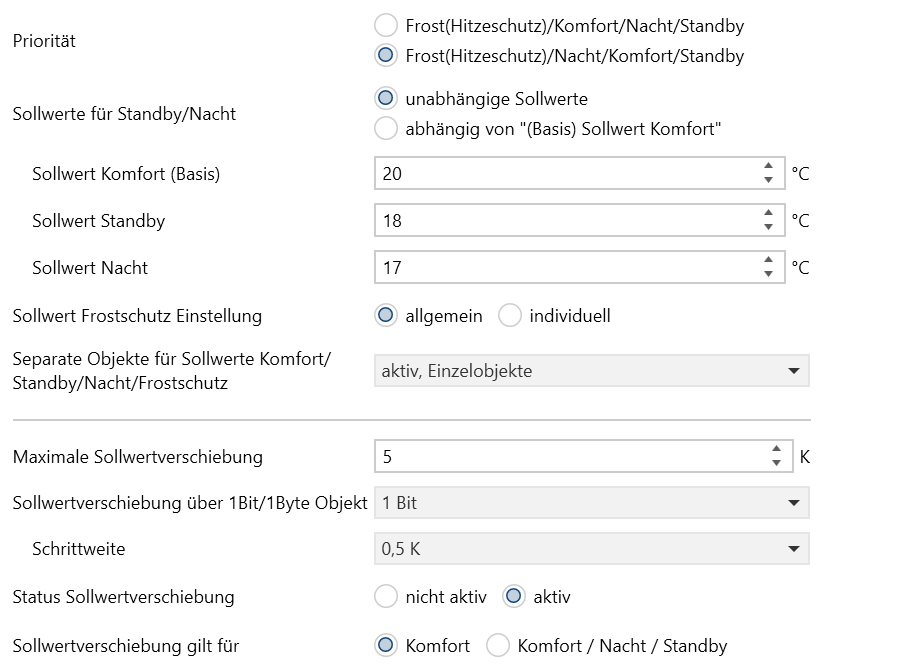Viewport: 916px width, 672px height.
Task: Click the Maximale Sollwertverschiebung value field
Action: (x=571, y=456)
